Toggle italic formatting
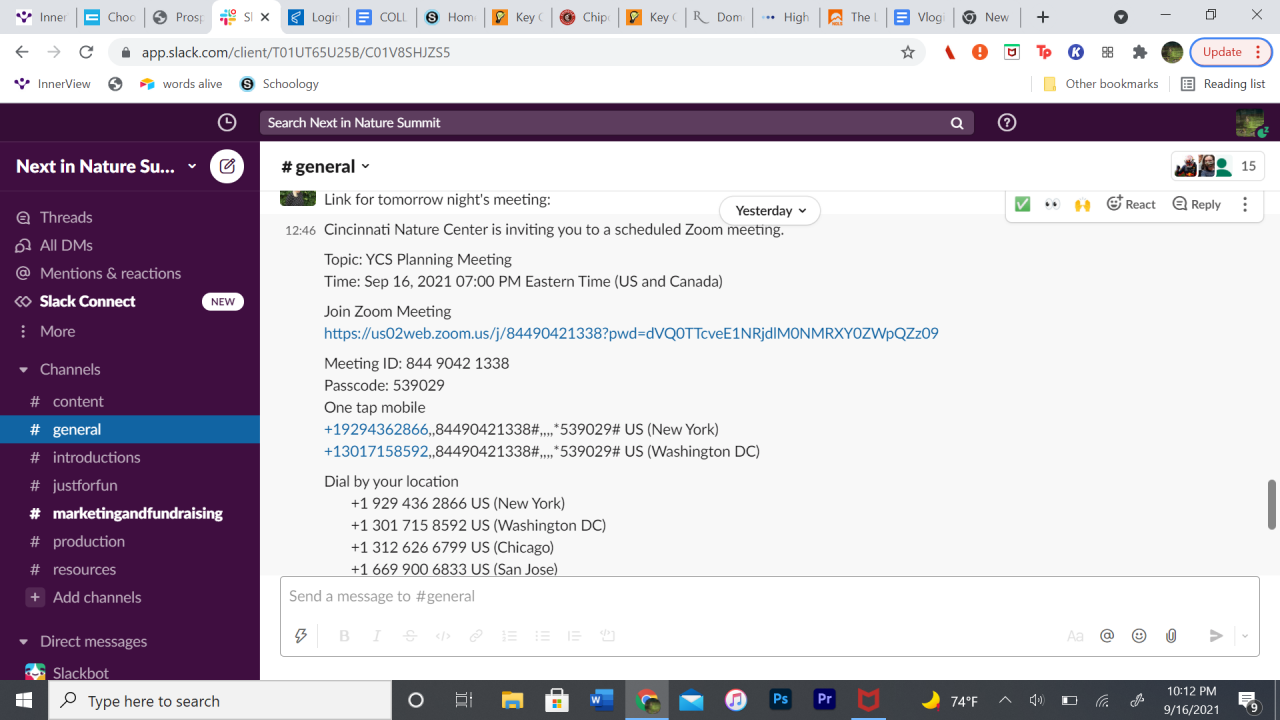Viewport: 1280px width, 720px height. pos(377,635)
